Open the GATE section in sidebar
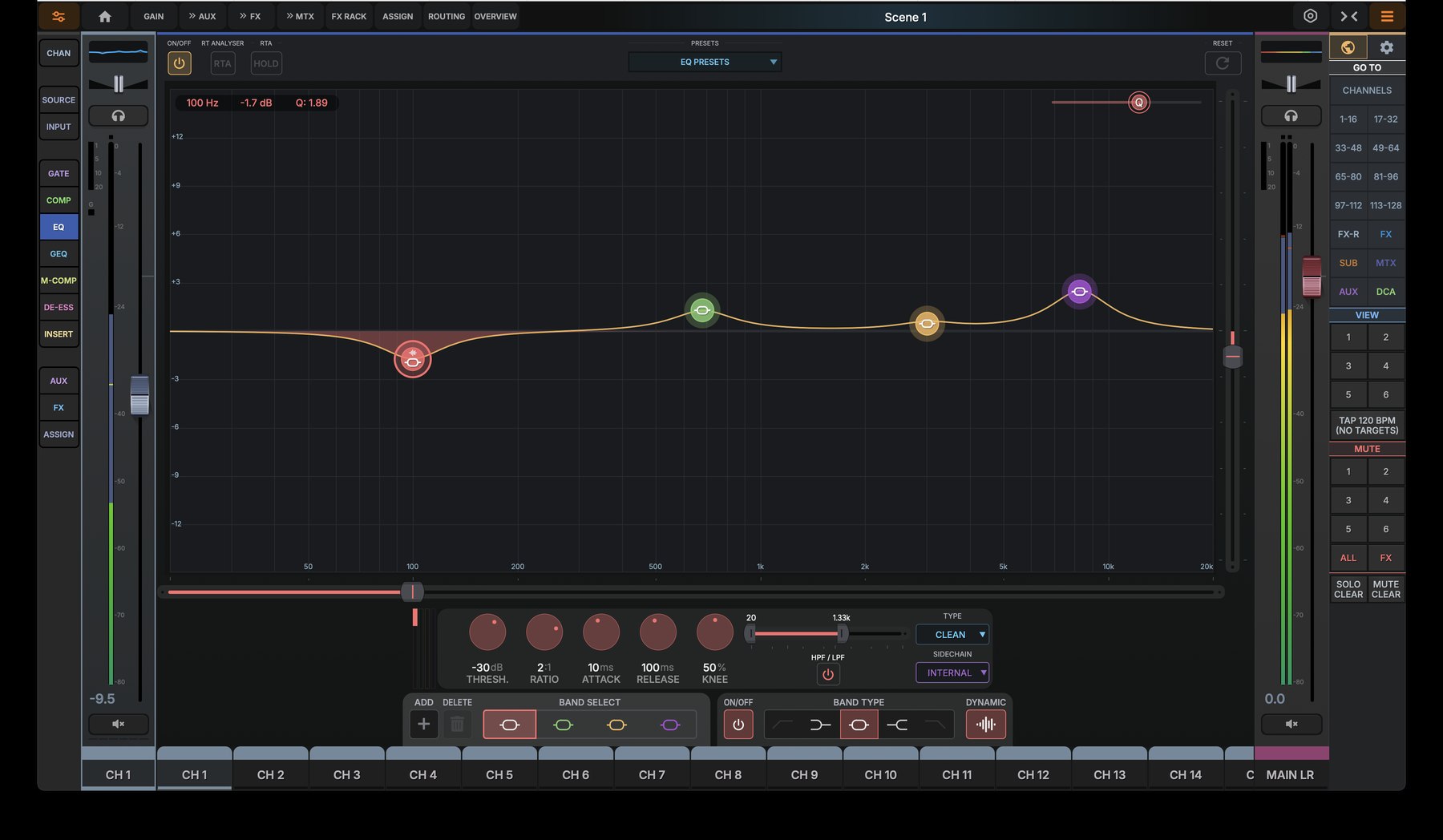Image resolution: width=1443 pixels, height=840 pixels. tap(59, 173)
